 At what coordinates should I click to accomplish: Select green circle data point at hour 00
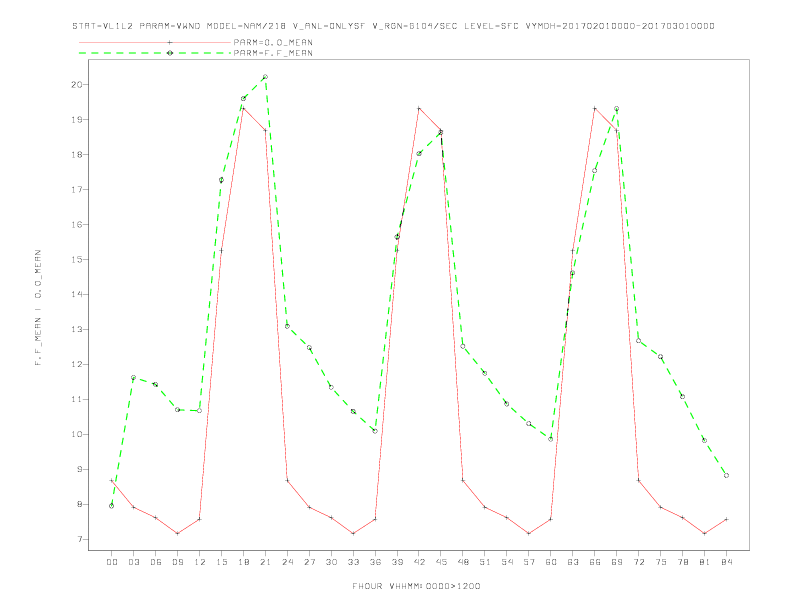[x=112, y=505]
